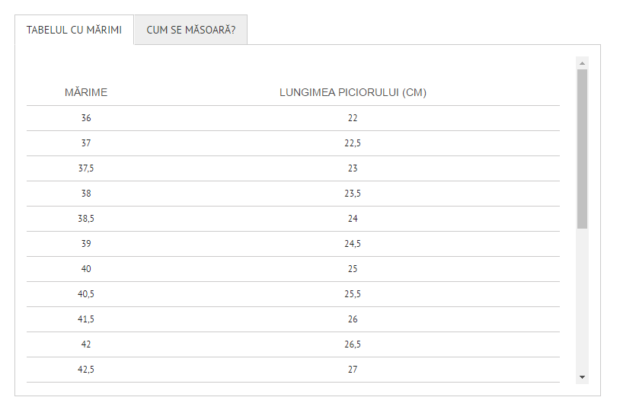Image resolution: width=620 pixels, height=410 pixels.
Task: Select the size 37,5 cell
Action: coord(86,168)
